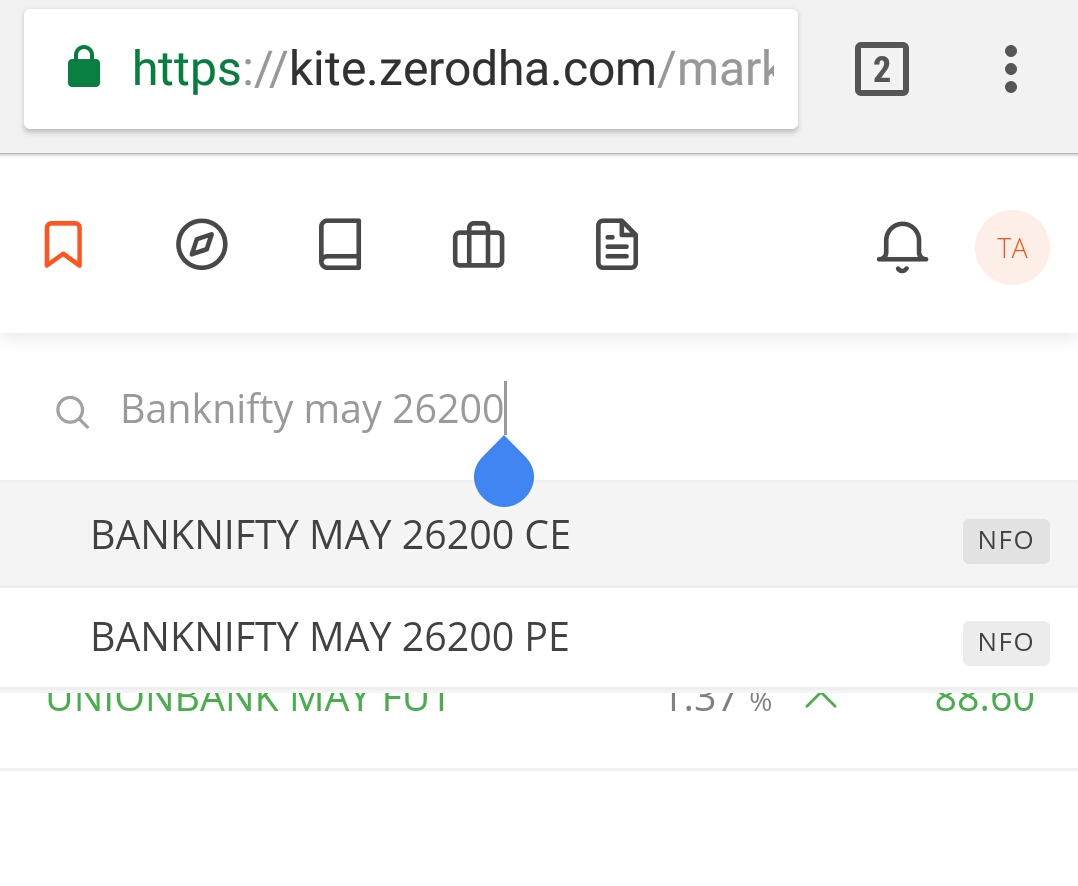Click the NFO tag beside the CE option
This screenshot has width=1078, height=886.
[1006, 541]
